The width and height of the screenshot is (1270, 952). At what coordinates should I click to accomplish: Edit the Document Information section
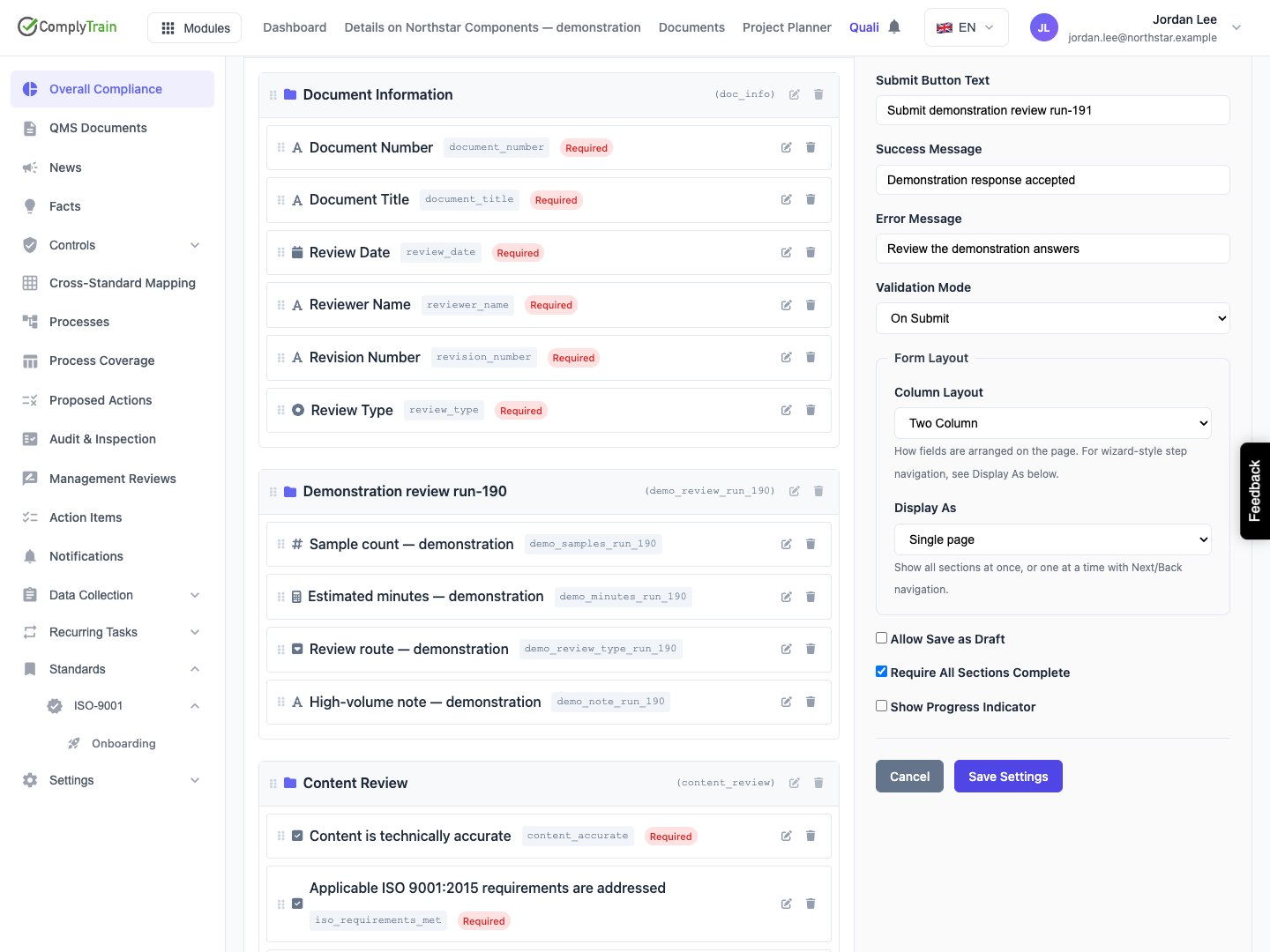coord(794,94)
